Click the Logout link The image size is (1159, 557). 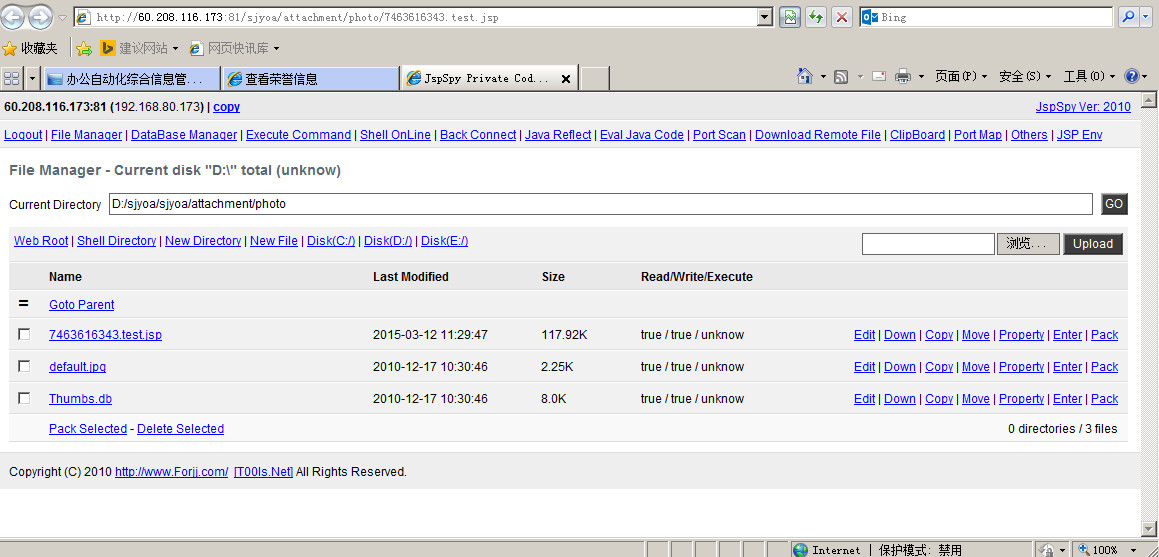23,134
